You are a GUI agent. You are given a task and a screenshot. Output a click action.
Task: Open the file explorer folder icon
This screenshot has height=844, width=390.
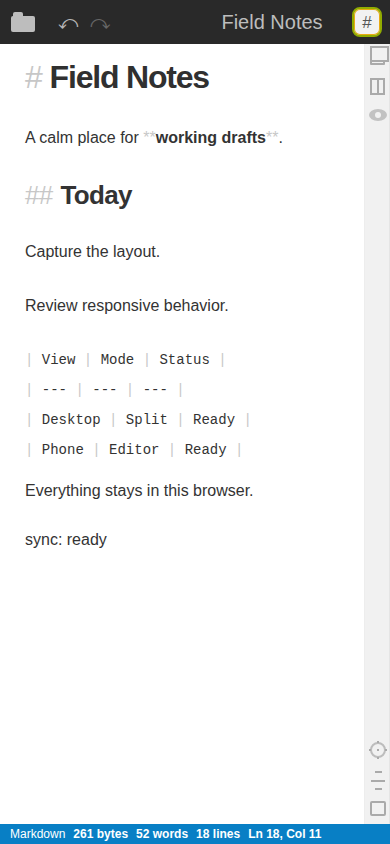(x=23, y=23)
